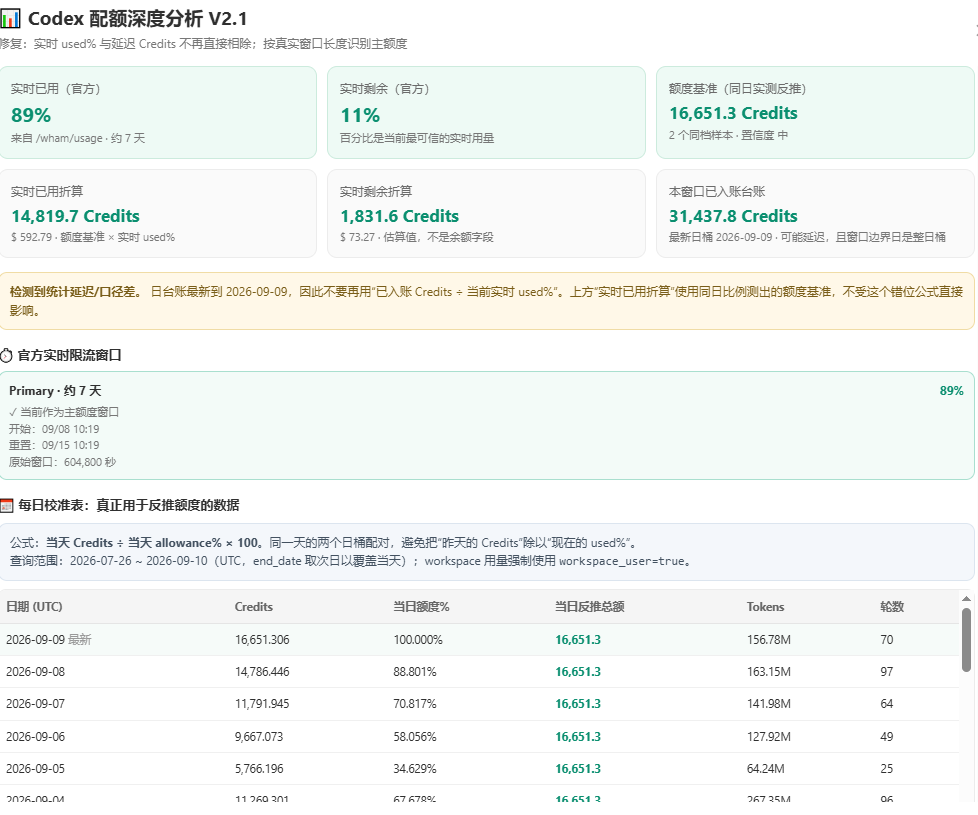978x815 pixels.
Task: Click the Tokens column header
Action: [765, 607]
